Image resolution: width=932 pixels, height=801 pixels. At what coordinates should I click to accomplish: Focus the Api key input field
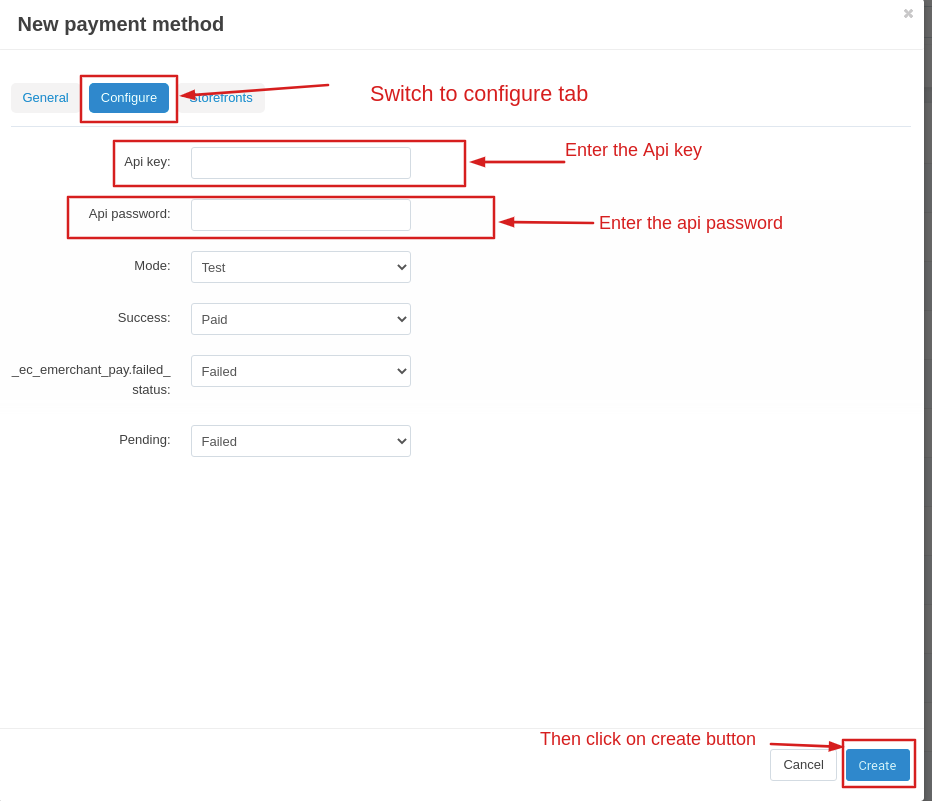coord(301,163)
